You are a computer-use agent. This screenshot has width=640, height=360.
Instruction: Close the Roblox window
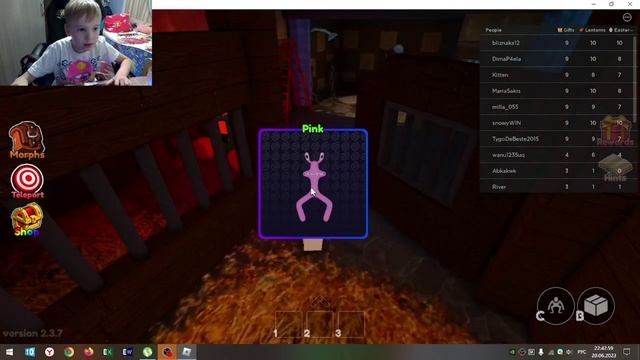630,4
